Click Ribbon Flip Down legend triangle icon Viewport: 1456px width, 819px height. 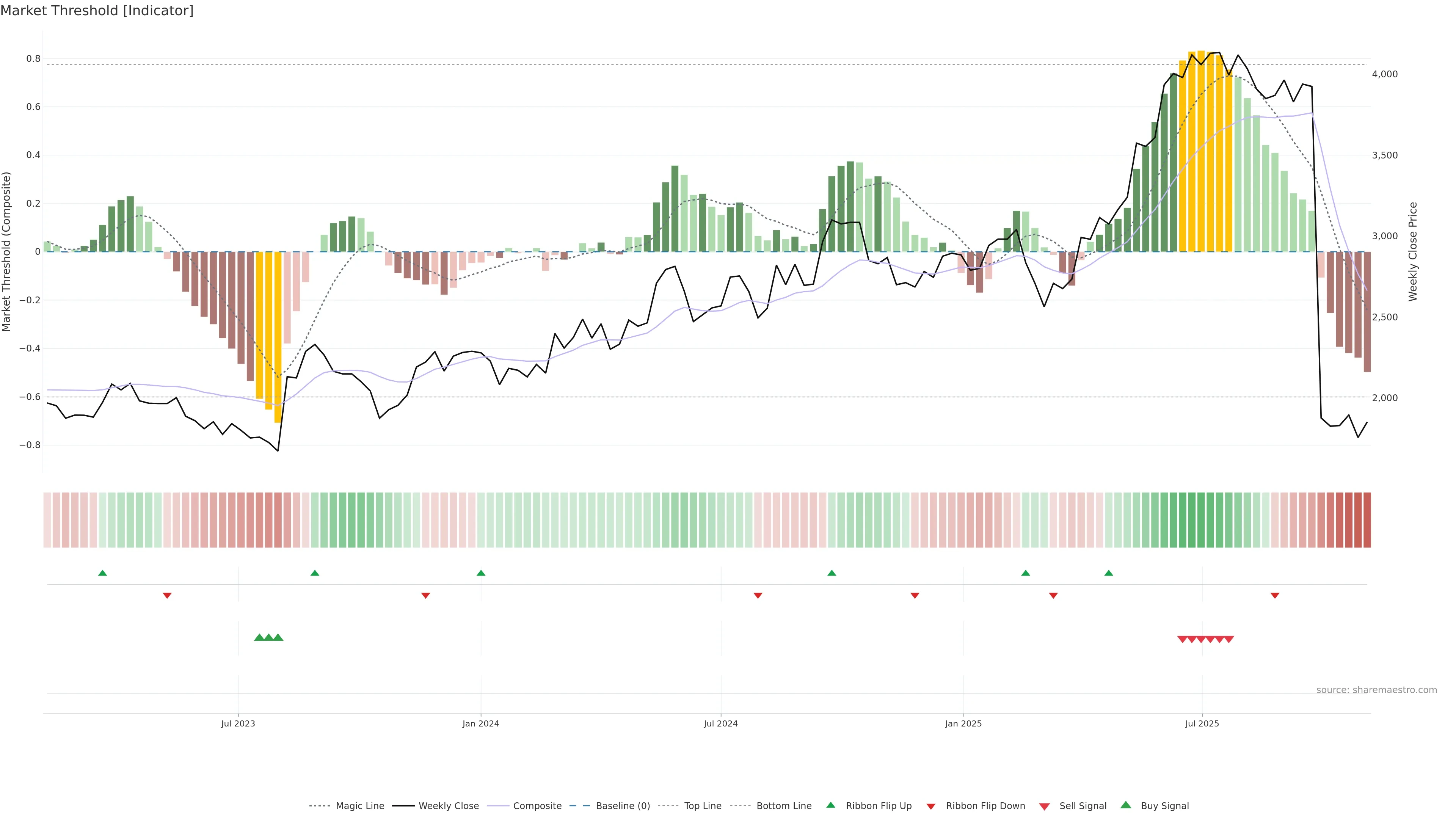point(931,806)
